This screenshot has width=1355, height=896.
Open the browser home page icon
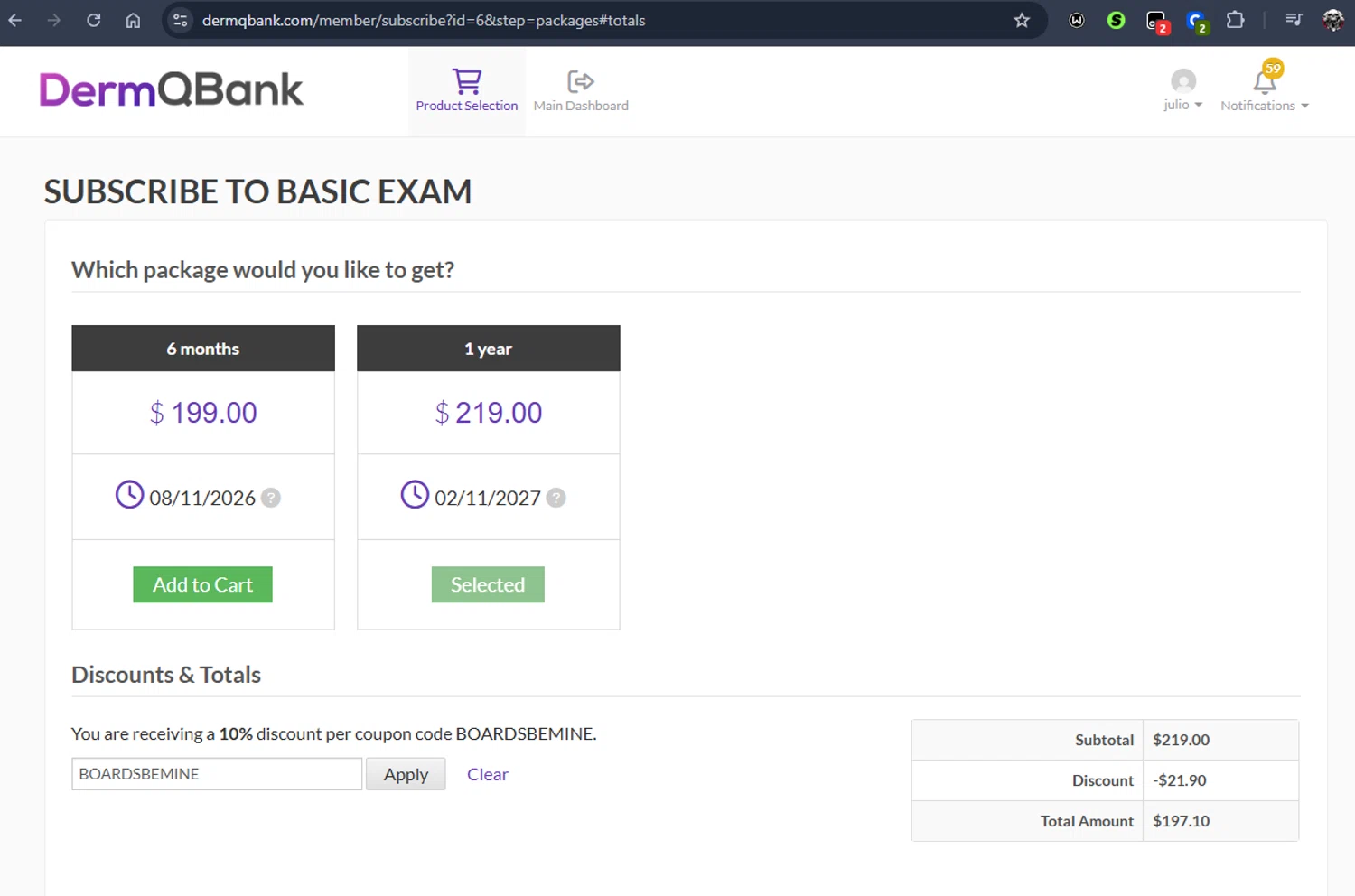[x=133, y=20]
